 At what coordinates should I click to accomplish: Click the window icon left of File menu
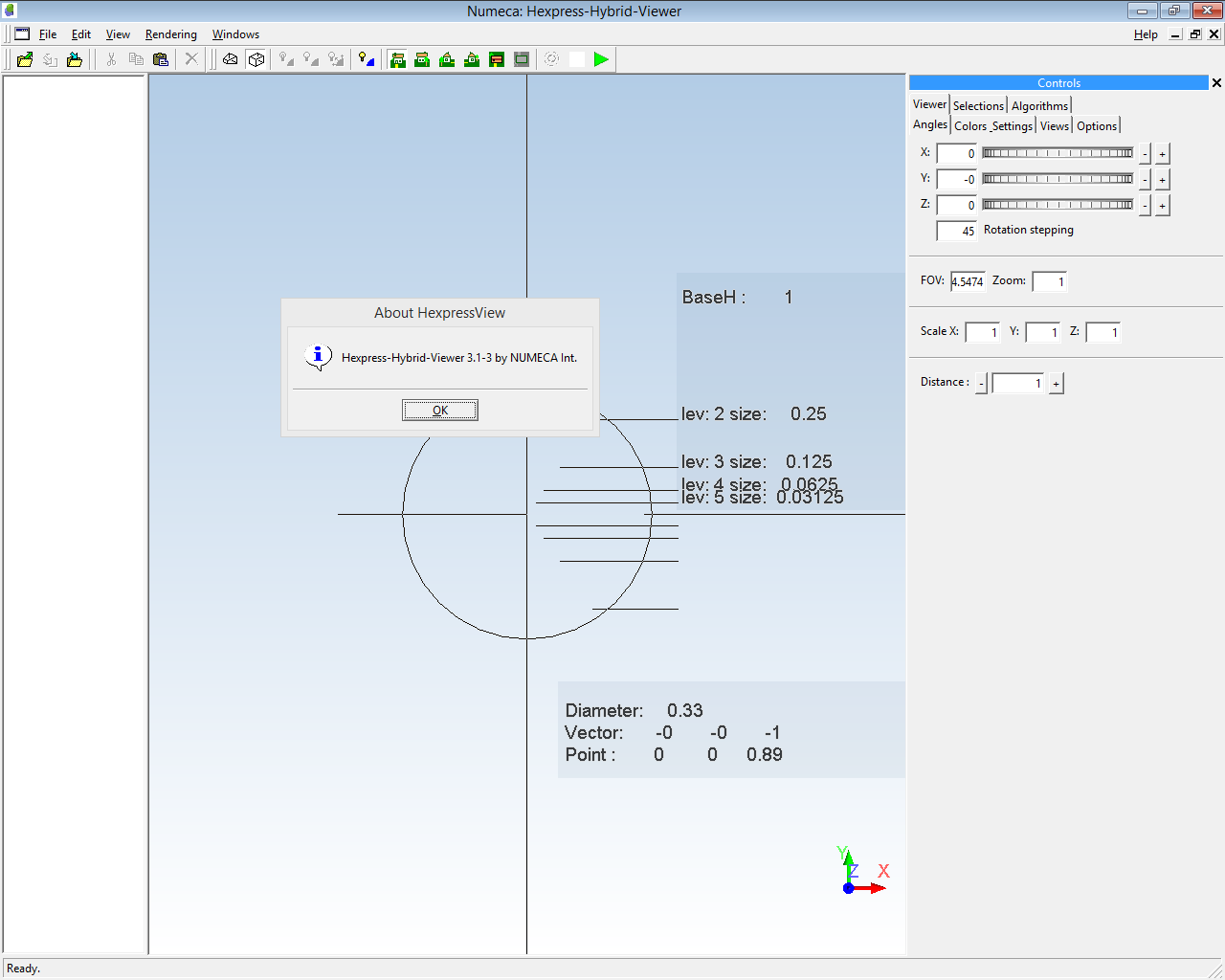22,33
